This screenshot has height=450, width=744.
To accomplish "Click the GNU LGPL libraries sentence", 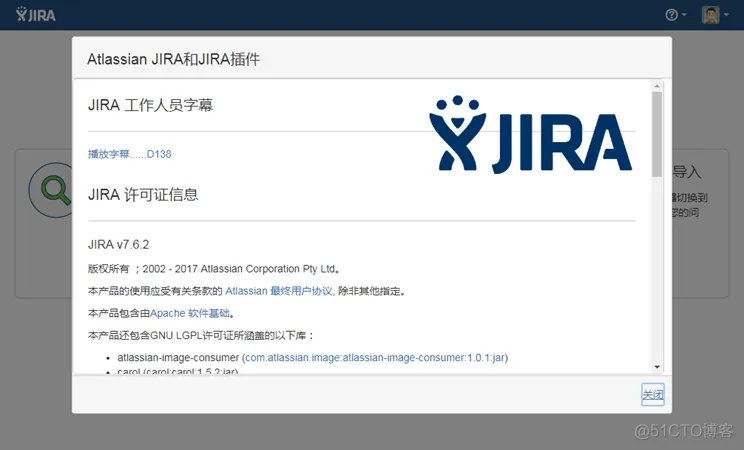I will pos(201,336).
